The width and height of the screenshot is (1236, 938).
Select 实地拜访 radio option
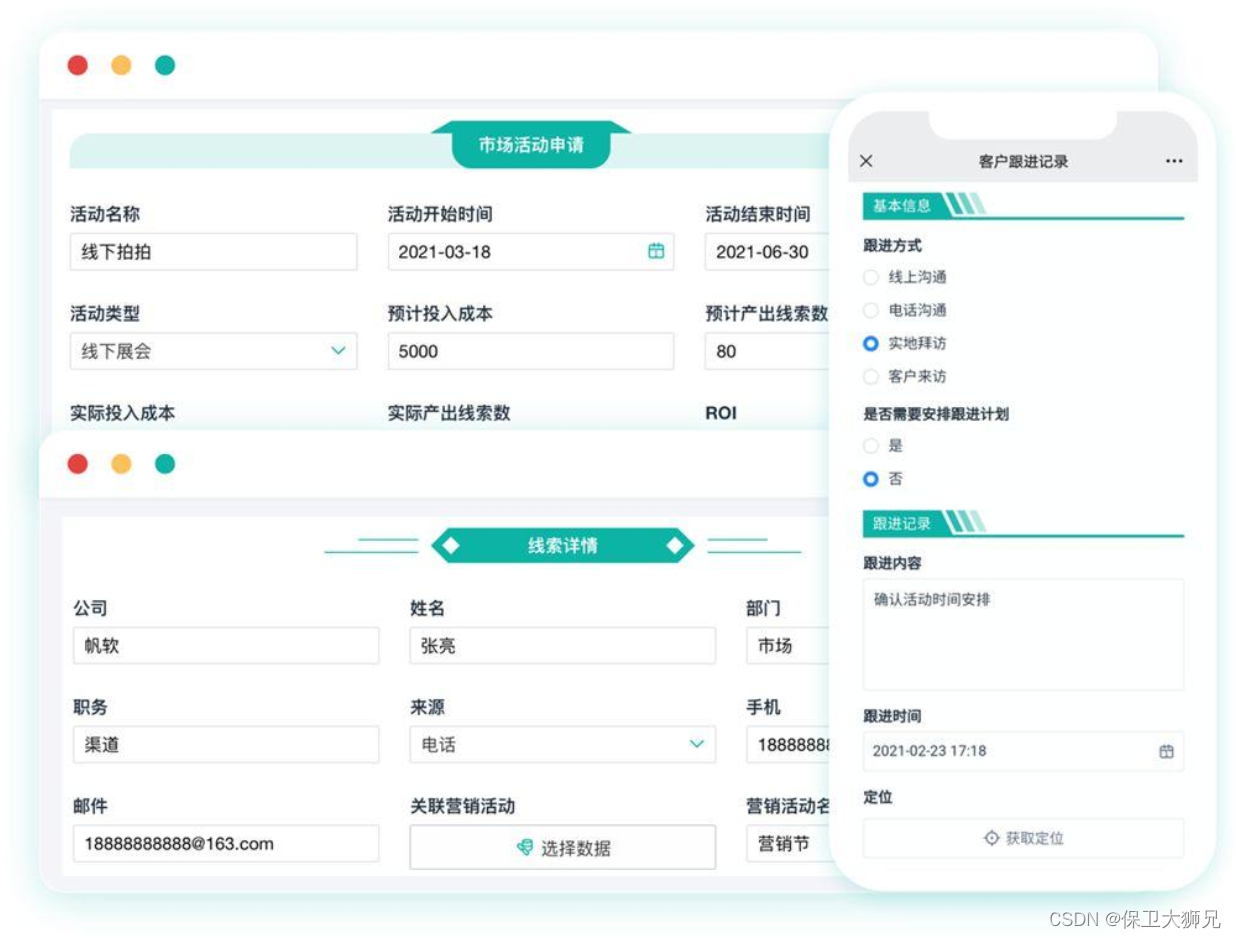871,343
